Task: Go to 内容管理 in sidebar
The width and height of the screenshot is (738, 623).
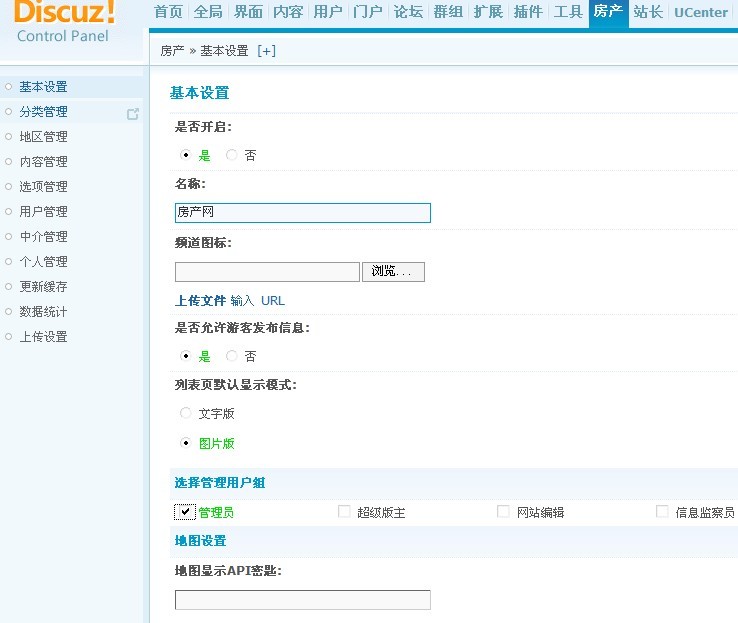Action: coord(43,161)
